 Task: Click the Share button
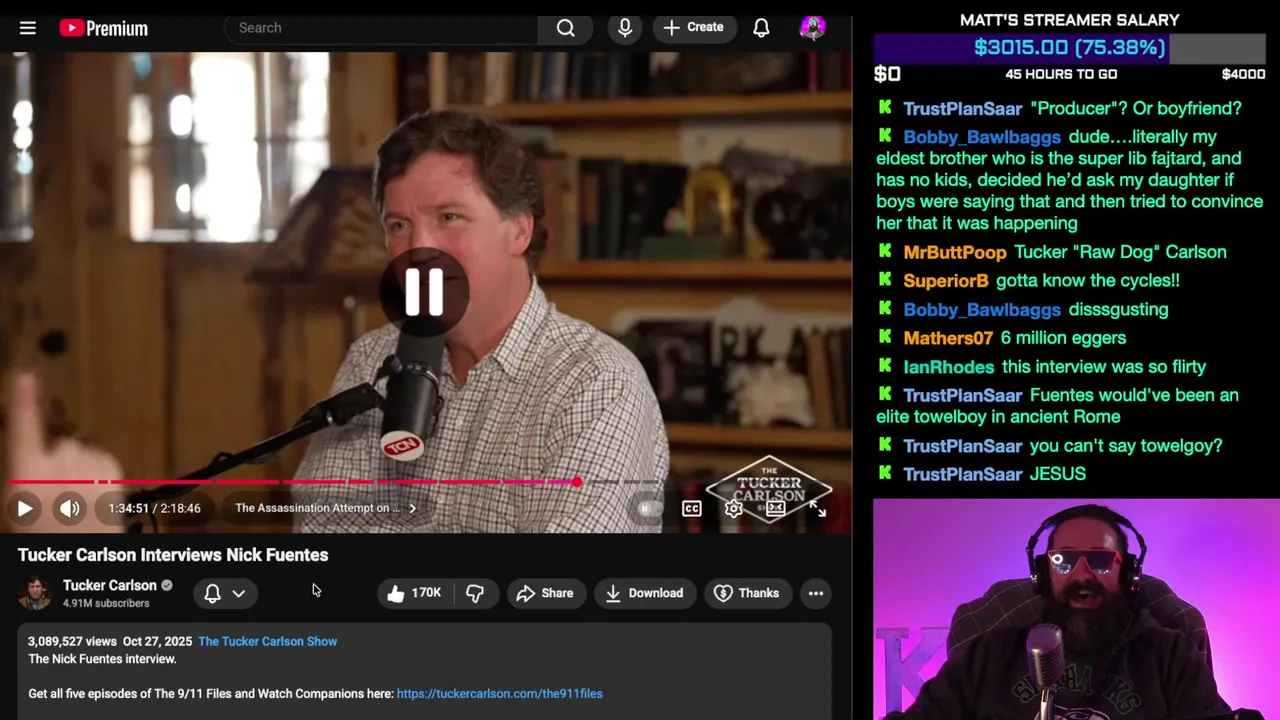545,593
